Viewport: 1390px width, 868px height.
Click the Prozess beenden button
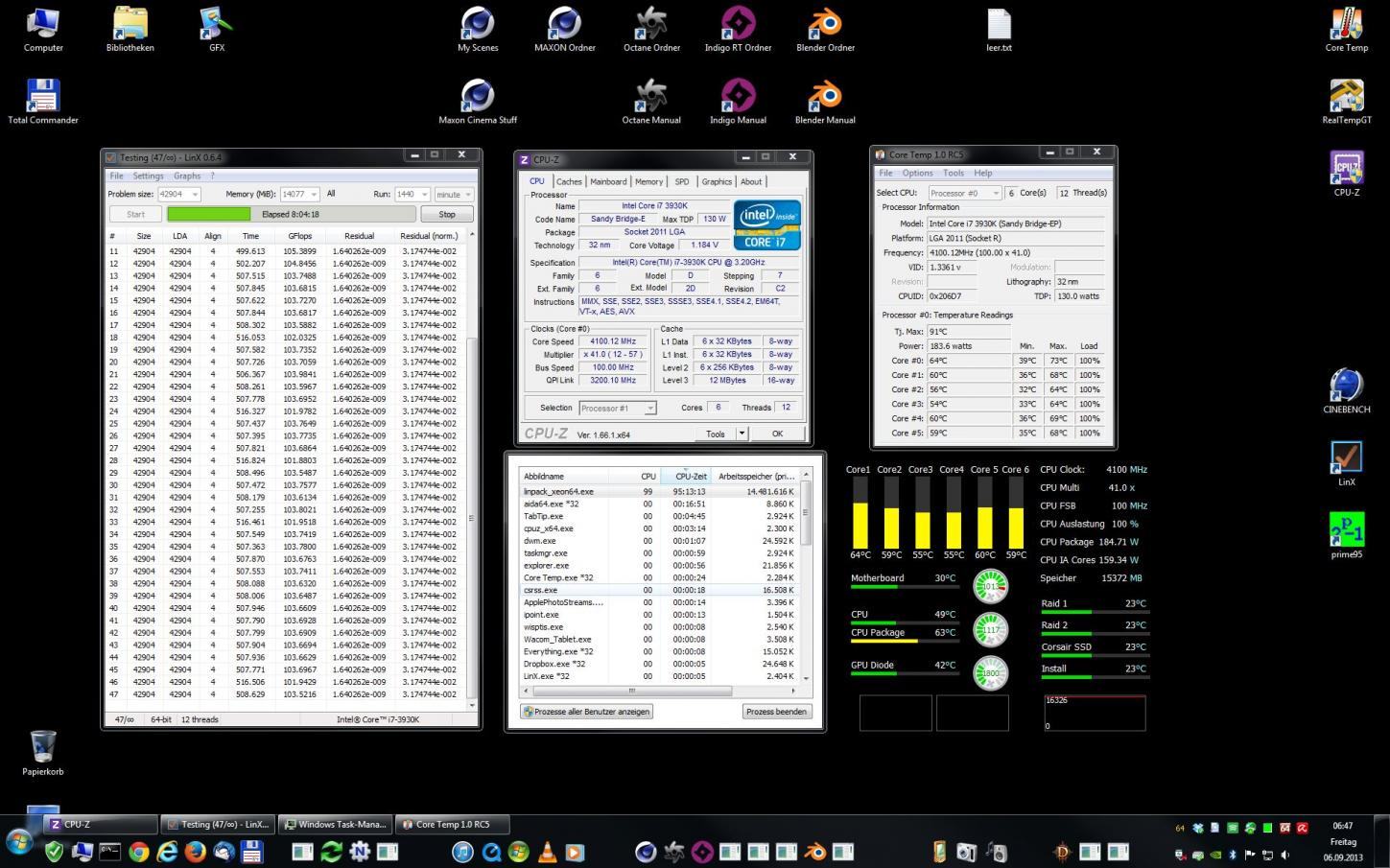[777, 712]
